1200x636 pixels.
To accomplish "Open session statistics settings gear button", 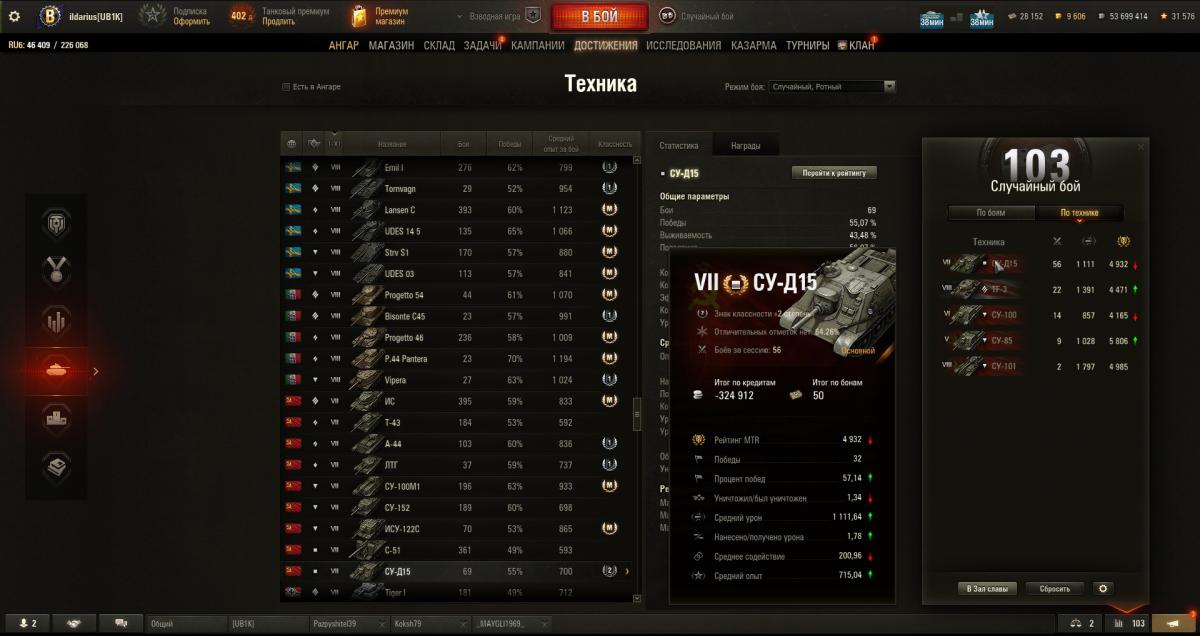I will pos(1103,589).
